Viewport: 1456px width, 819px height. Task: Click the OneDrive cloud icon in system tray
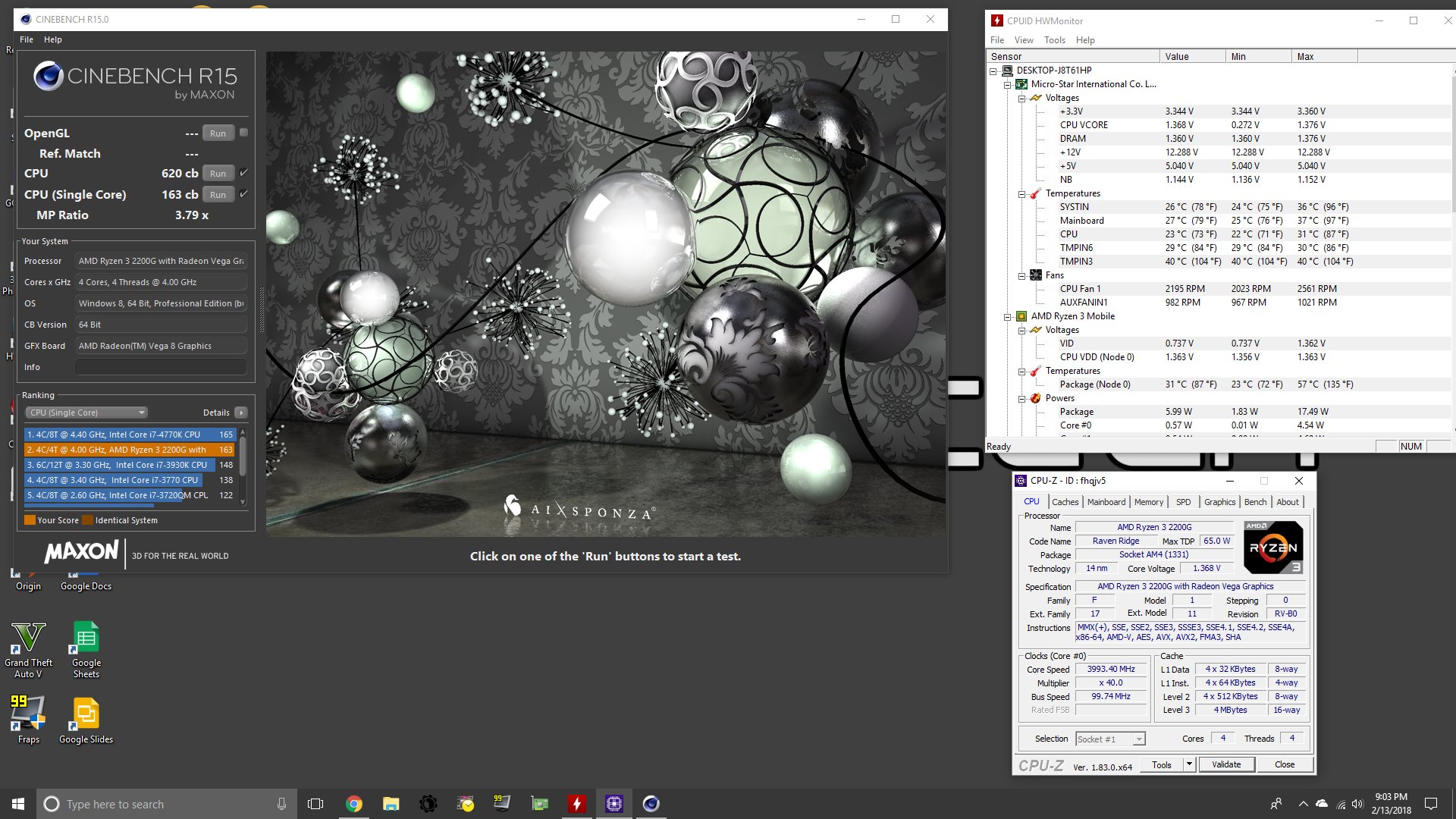tap(1322, 804)
